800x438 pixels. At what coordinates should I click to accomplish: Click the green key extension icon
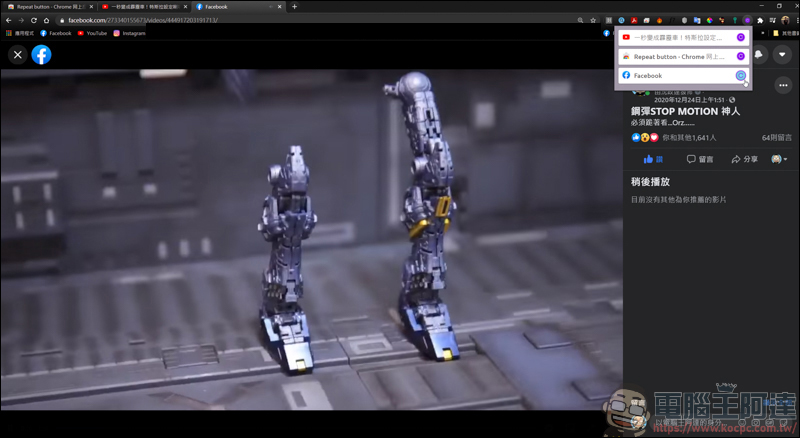click(735, 20)
